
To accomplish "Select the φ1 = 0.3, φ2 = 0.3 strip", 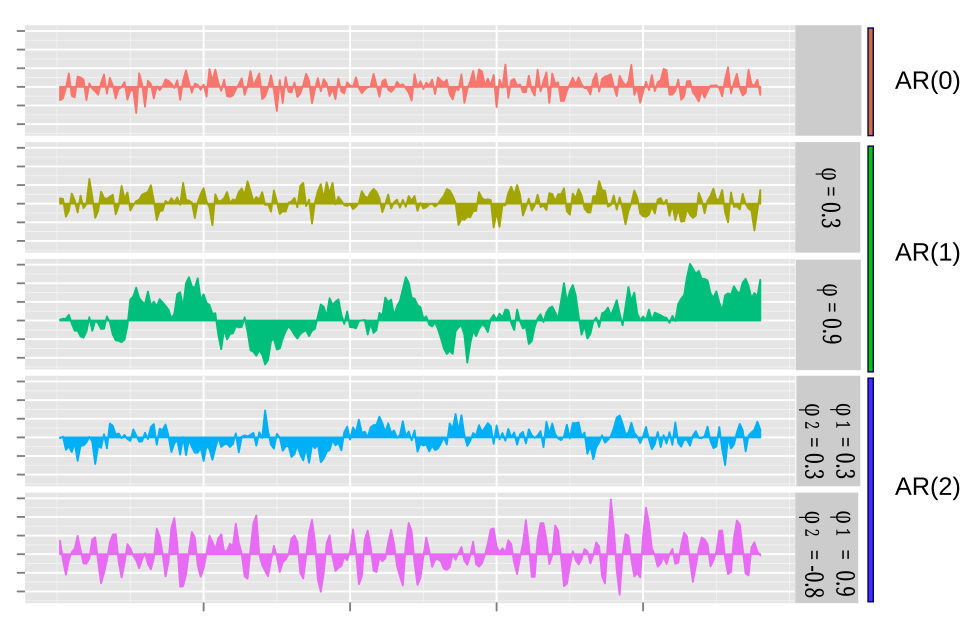I will pos(828,432).
